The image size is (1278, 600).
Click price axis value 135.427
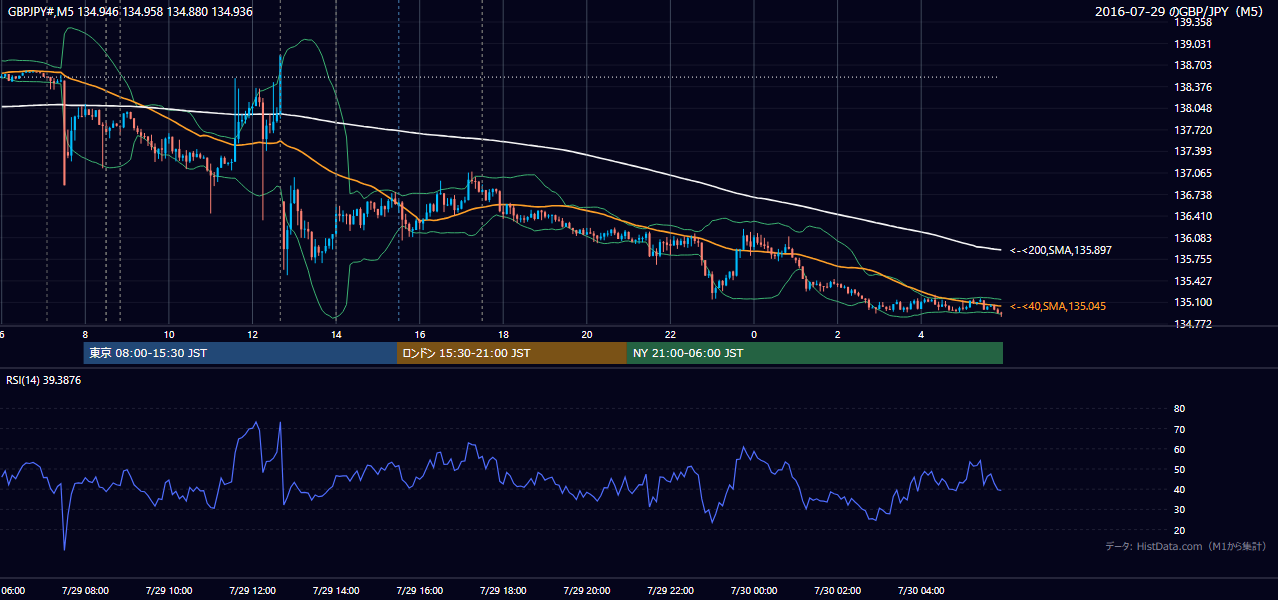1193,281
